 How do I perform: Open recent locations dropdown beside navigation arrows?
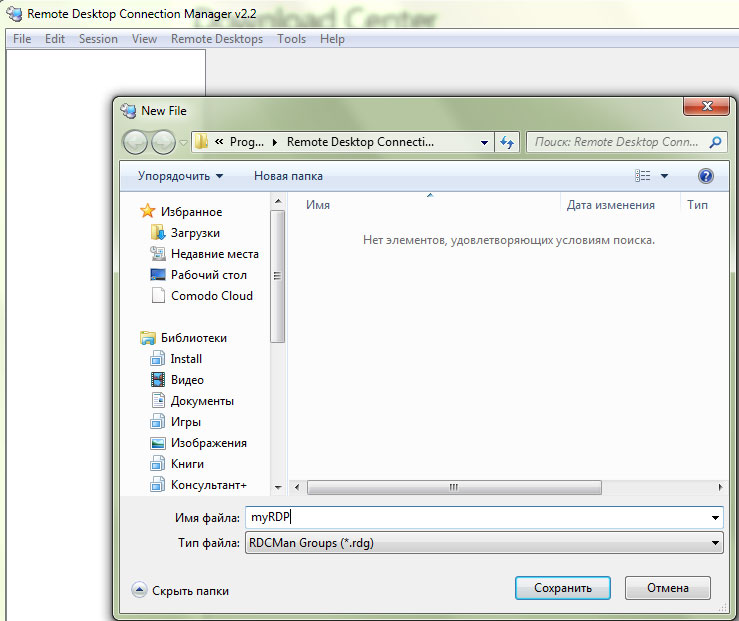point(183,142)
